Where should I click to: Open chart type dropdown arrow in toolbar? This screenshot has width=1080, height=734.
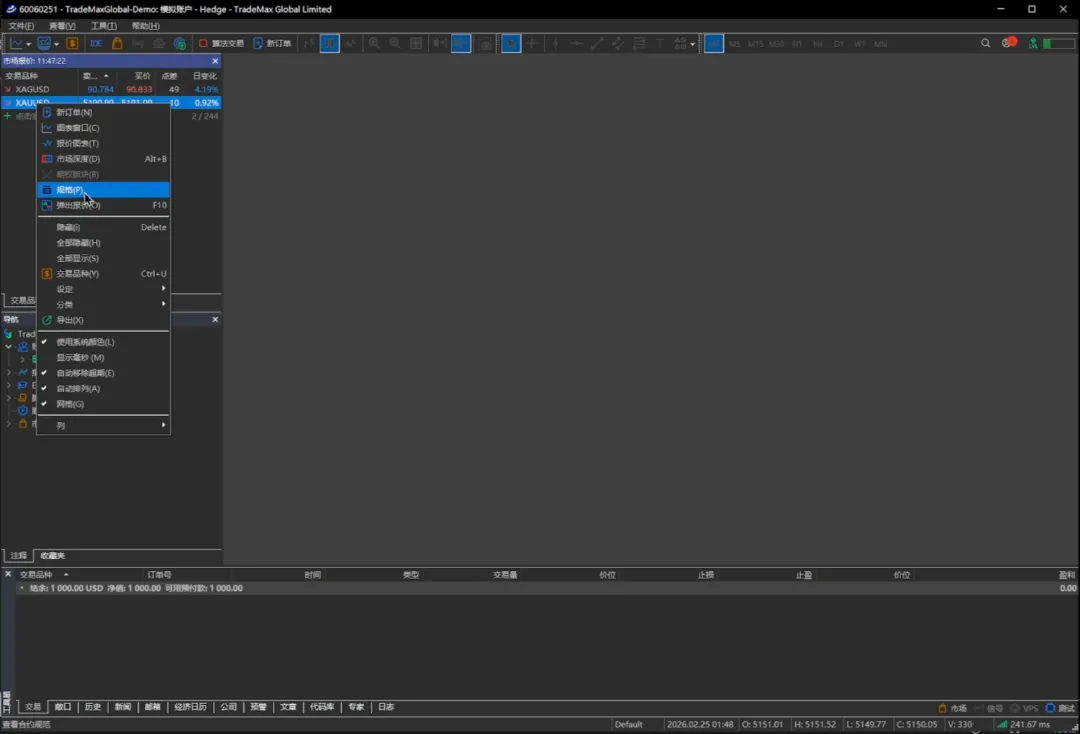click(29, 44)
